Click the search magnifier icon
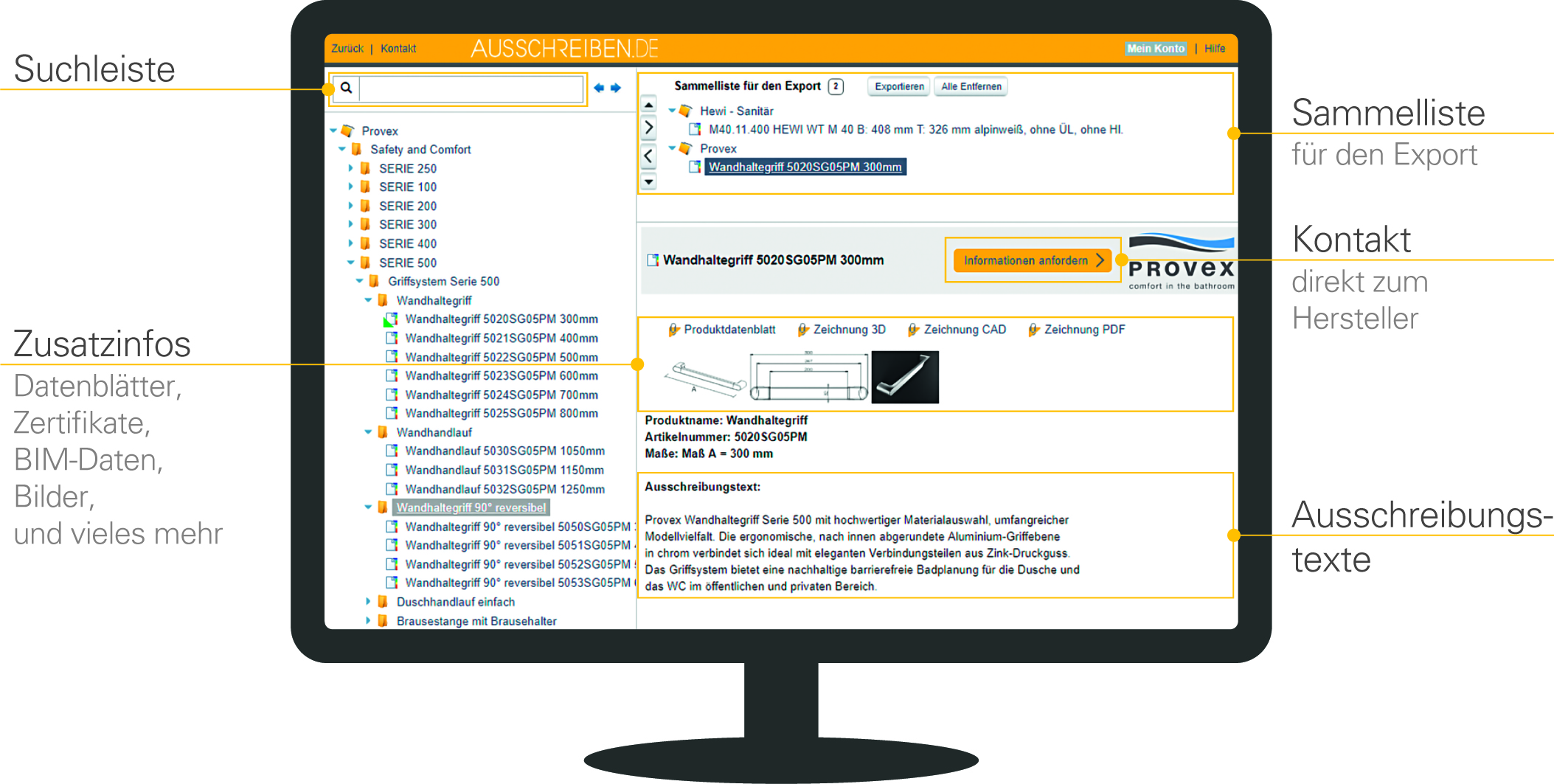Image resolution: width=1554 pixels, height=784 pixels. point(346,88)
